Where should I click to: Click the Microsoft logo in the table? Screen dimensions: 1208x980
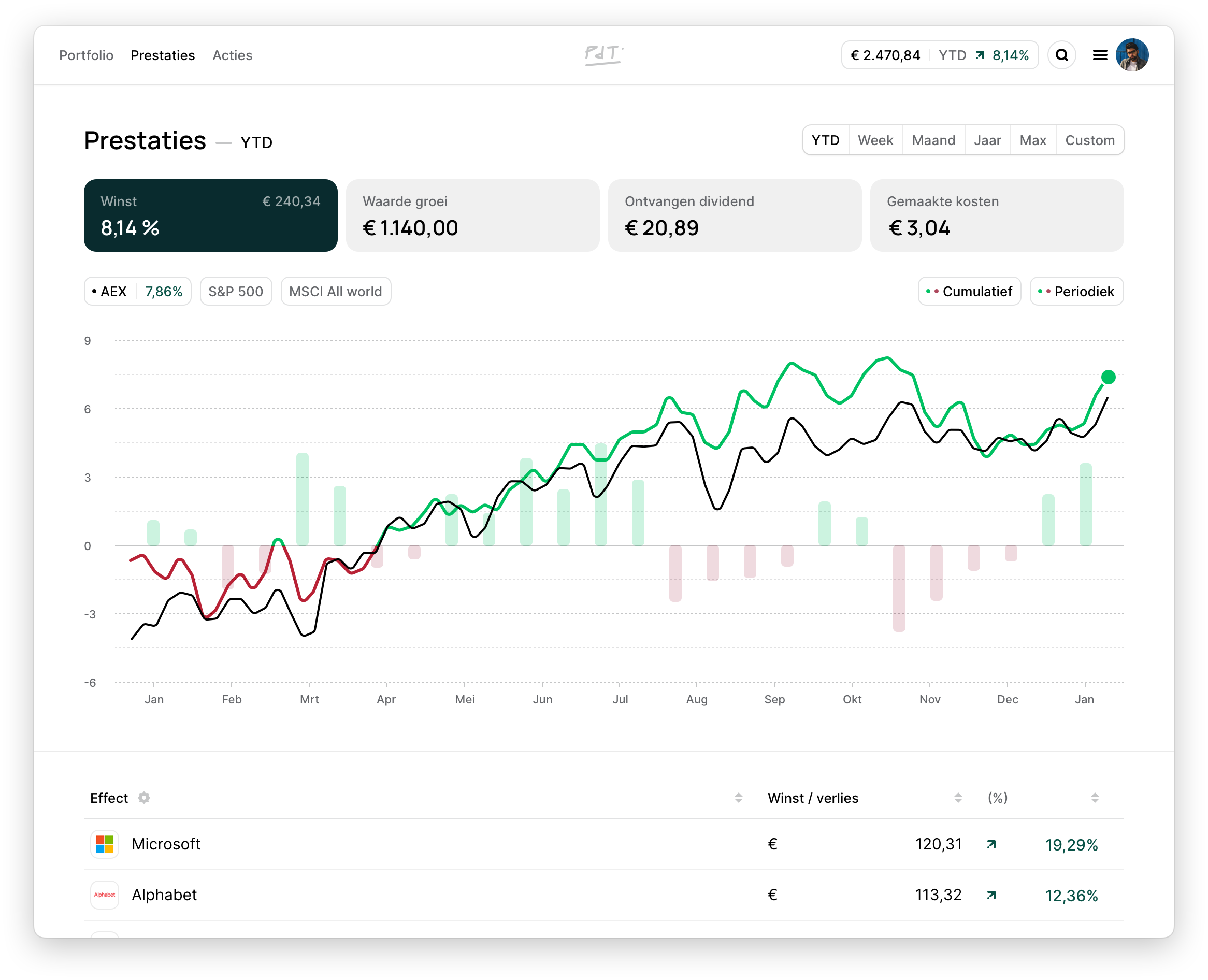pyautogui.click(x=105, y=844)
